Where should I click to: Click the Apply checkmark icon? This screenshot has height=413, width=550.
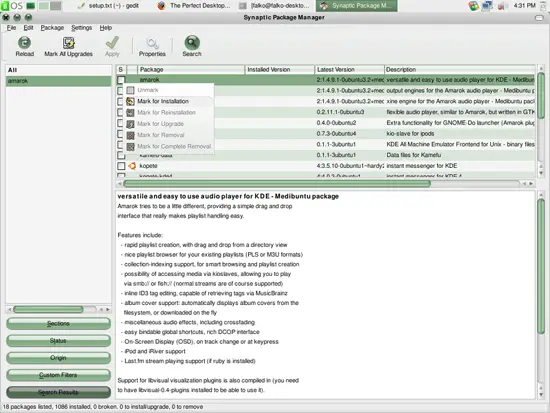pos(112,43)
